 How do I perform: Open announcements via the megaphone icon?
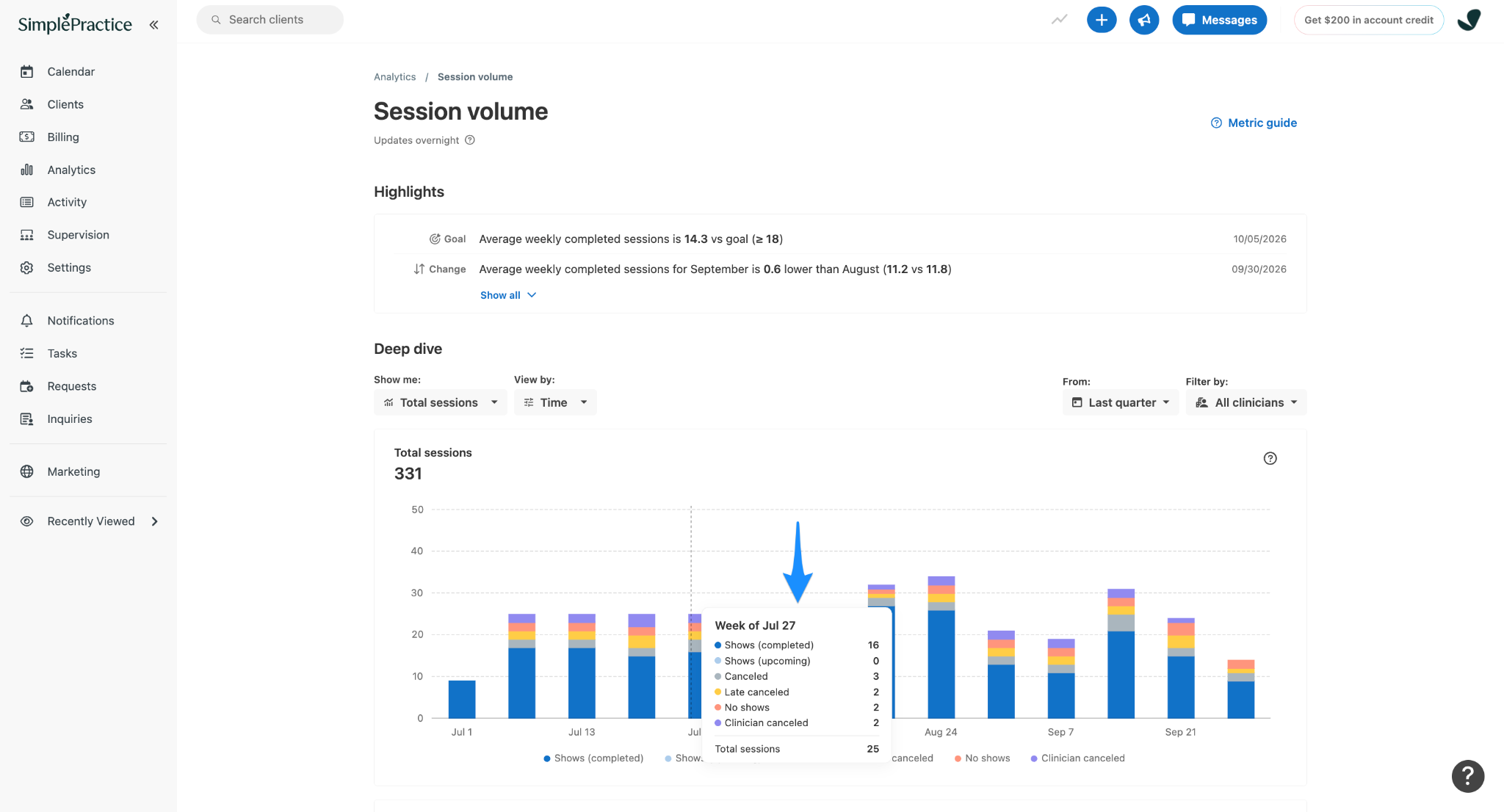(x=1144, y=20)
